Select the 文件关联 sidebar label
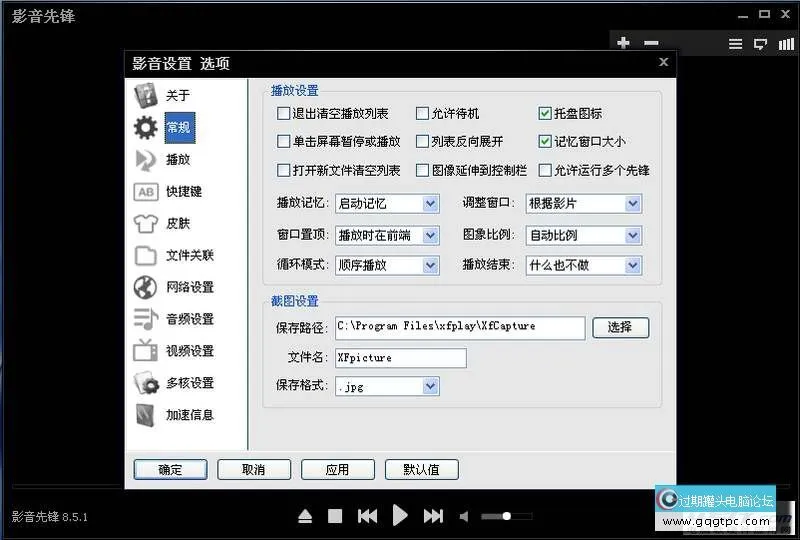Image resolution: width=800 pixels, height=540 pixels. 189,256
